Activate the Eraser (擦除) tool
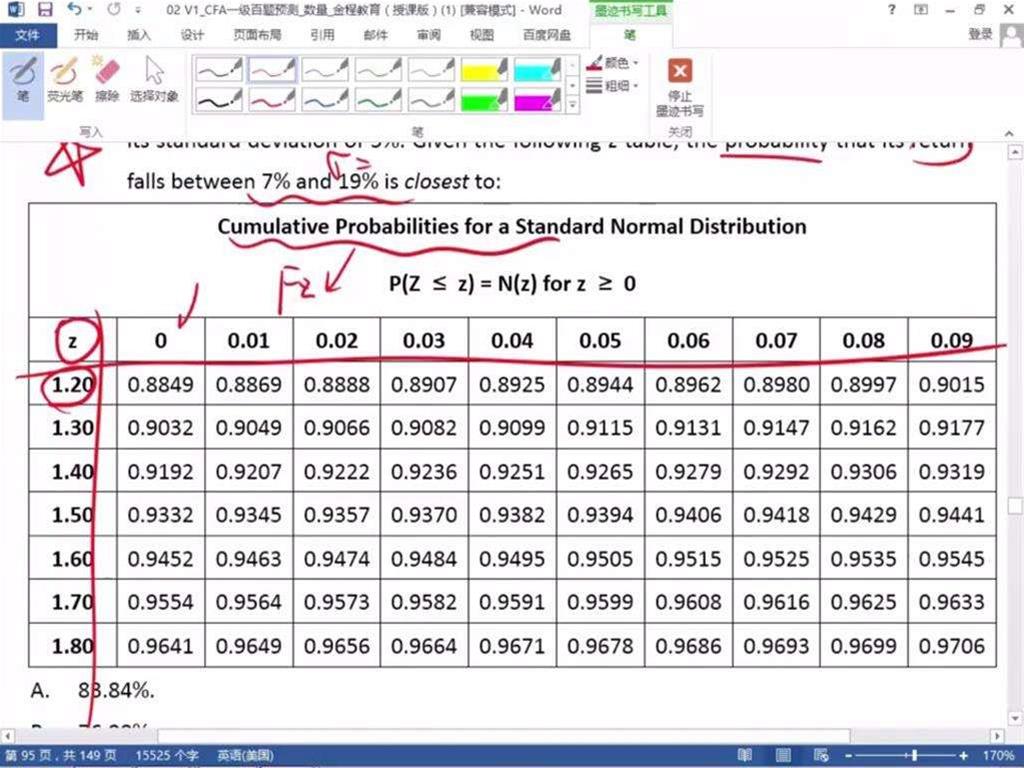 (x=107, y=81)
